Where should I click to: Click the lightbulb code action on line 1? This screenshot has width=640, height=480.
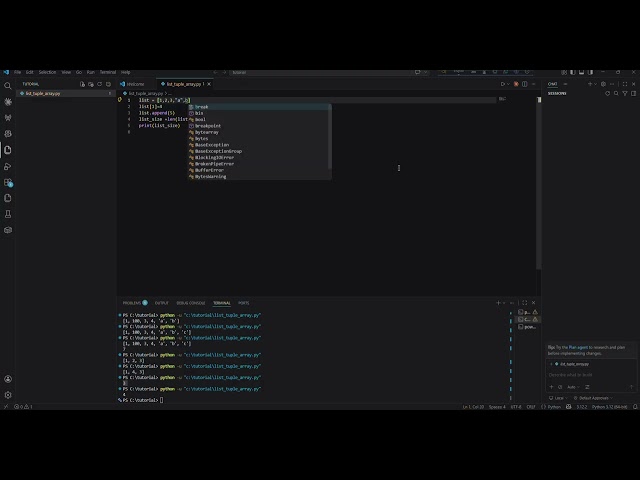120,99
